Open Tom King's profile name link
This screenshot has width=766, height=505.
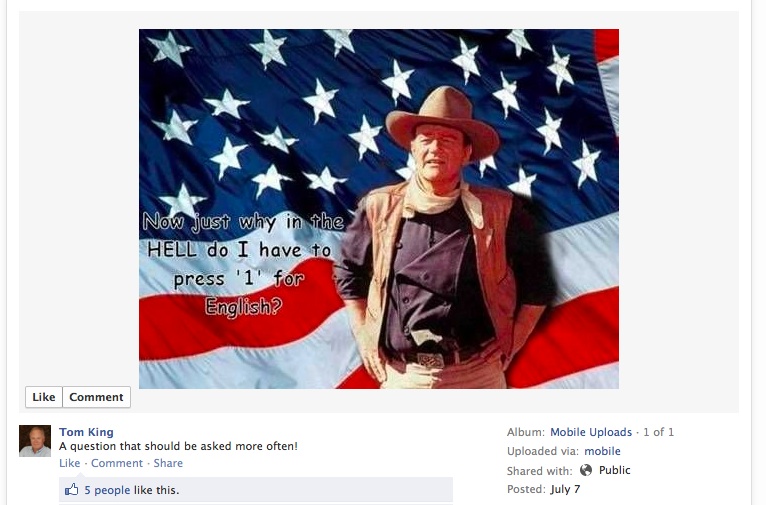click(x=86, y=432)
